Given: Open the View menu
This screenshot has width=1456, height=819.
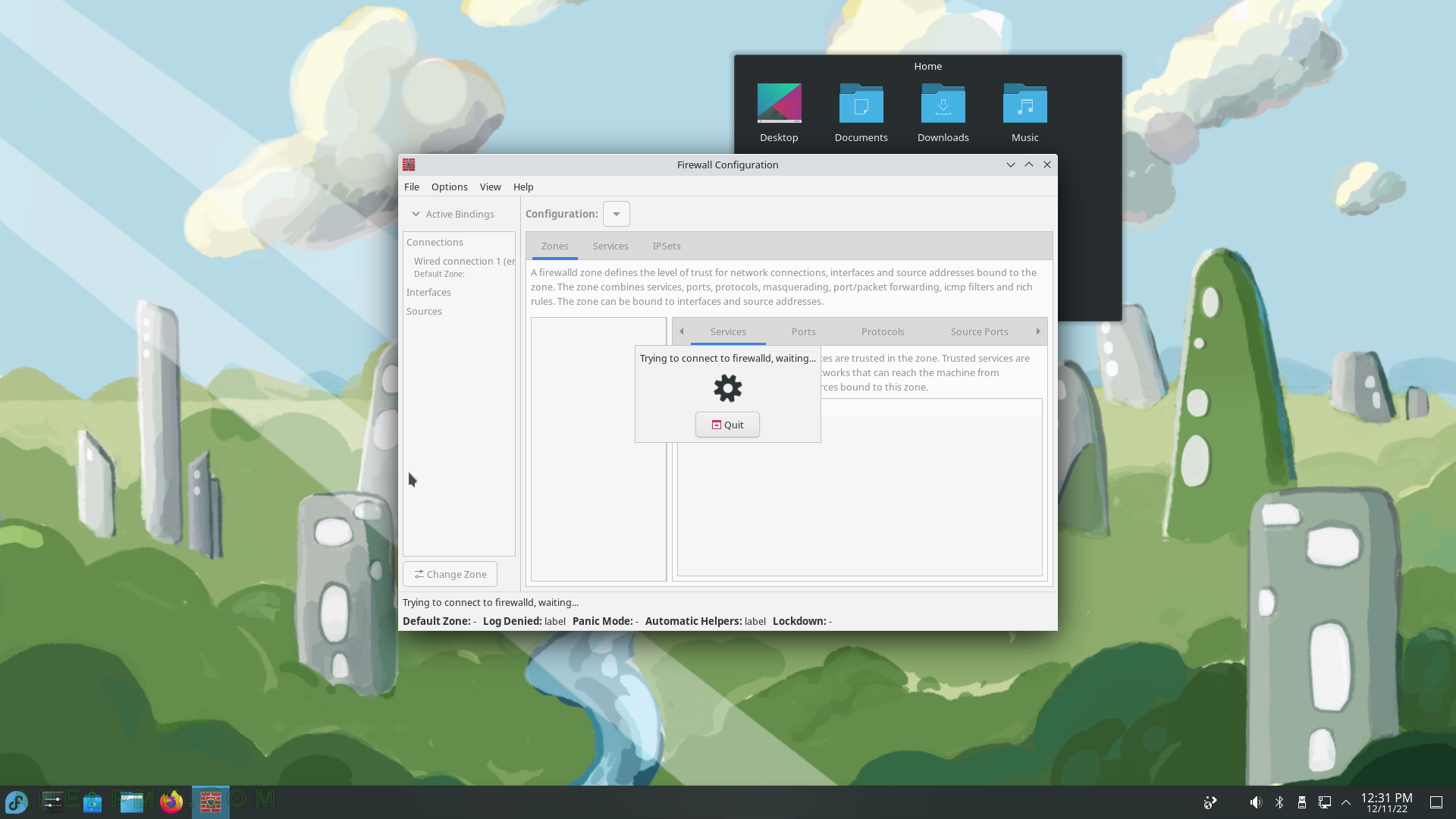Looking at the screenshot, I should pyautogui.click(x=490, y=187).
